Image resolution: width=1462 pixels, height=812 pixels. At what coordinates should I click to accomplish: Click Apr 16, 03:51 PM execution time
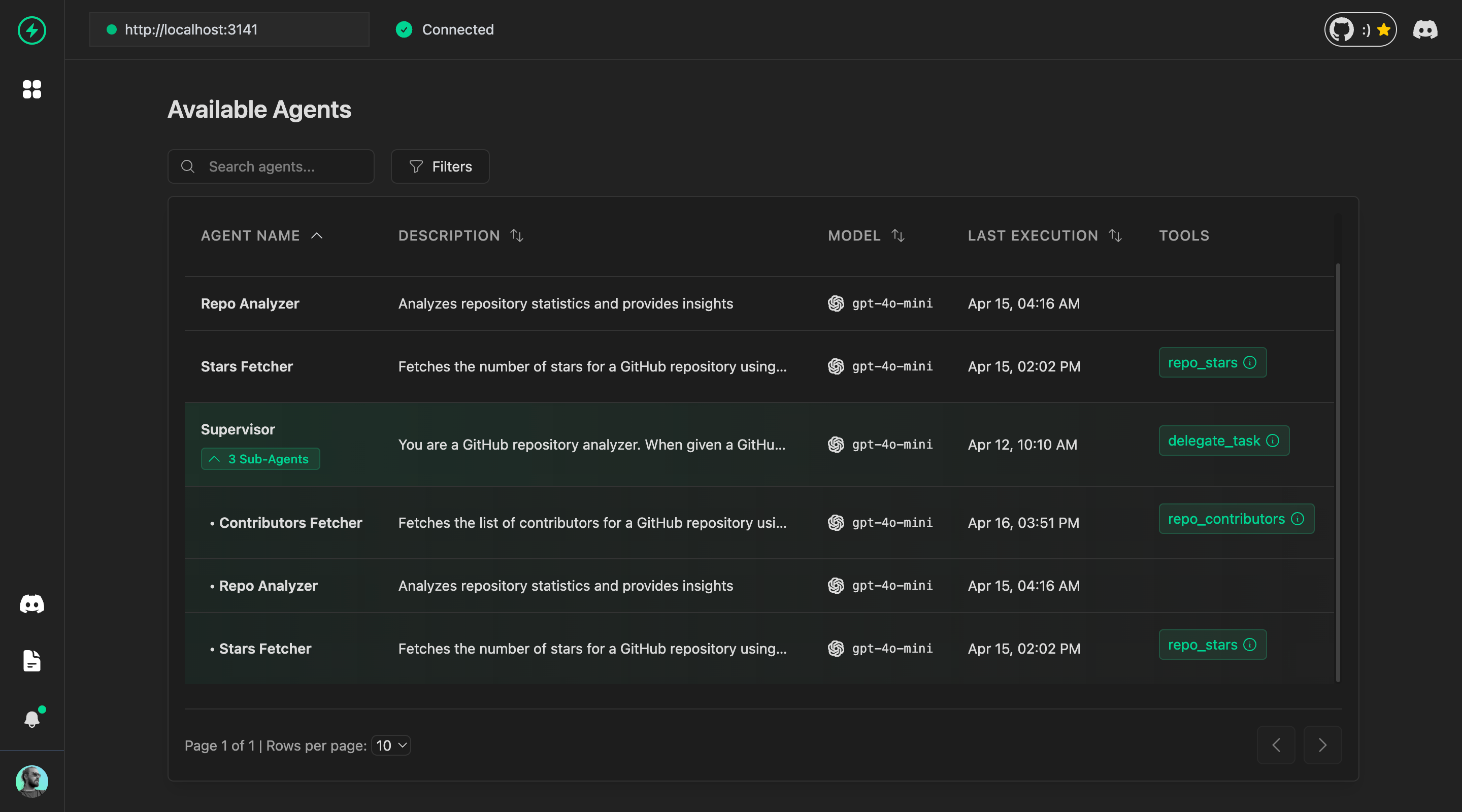pos(1023,523)
